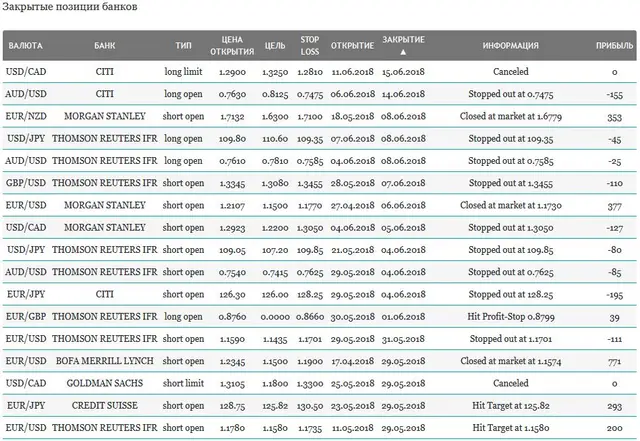Click the 'long limit' type cell

click(183, 72)
